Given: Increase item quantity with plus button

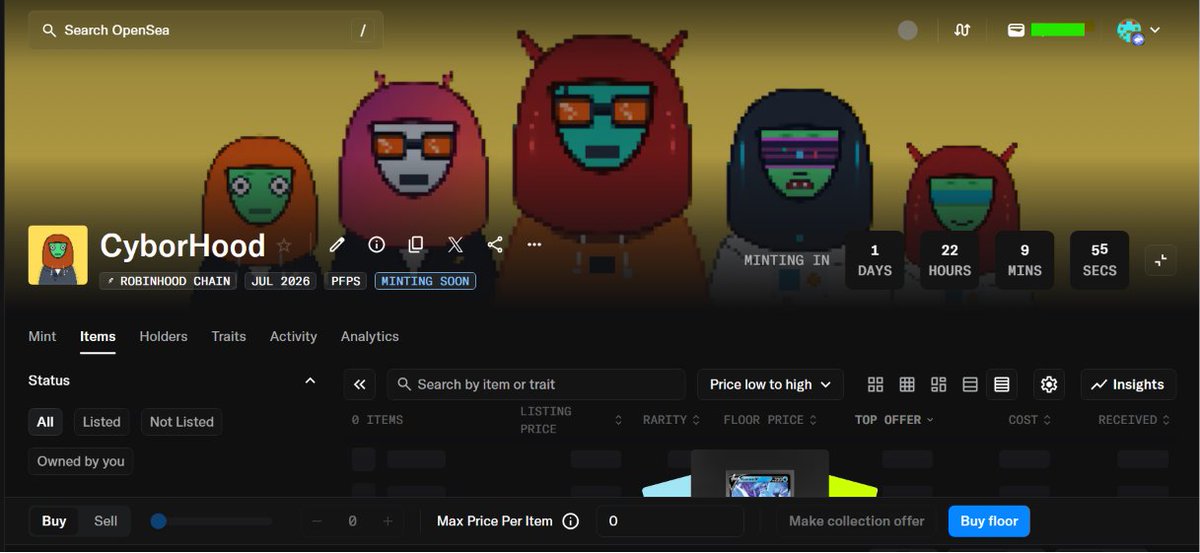Looking at the screenshot, I should pyautogui.click(x=388, y=521).
